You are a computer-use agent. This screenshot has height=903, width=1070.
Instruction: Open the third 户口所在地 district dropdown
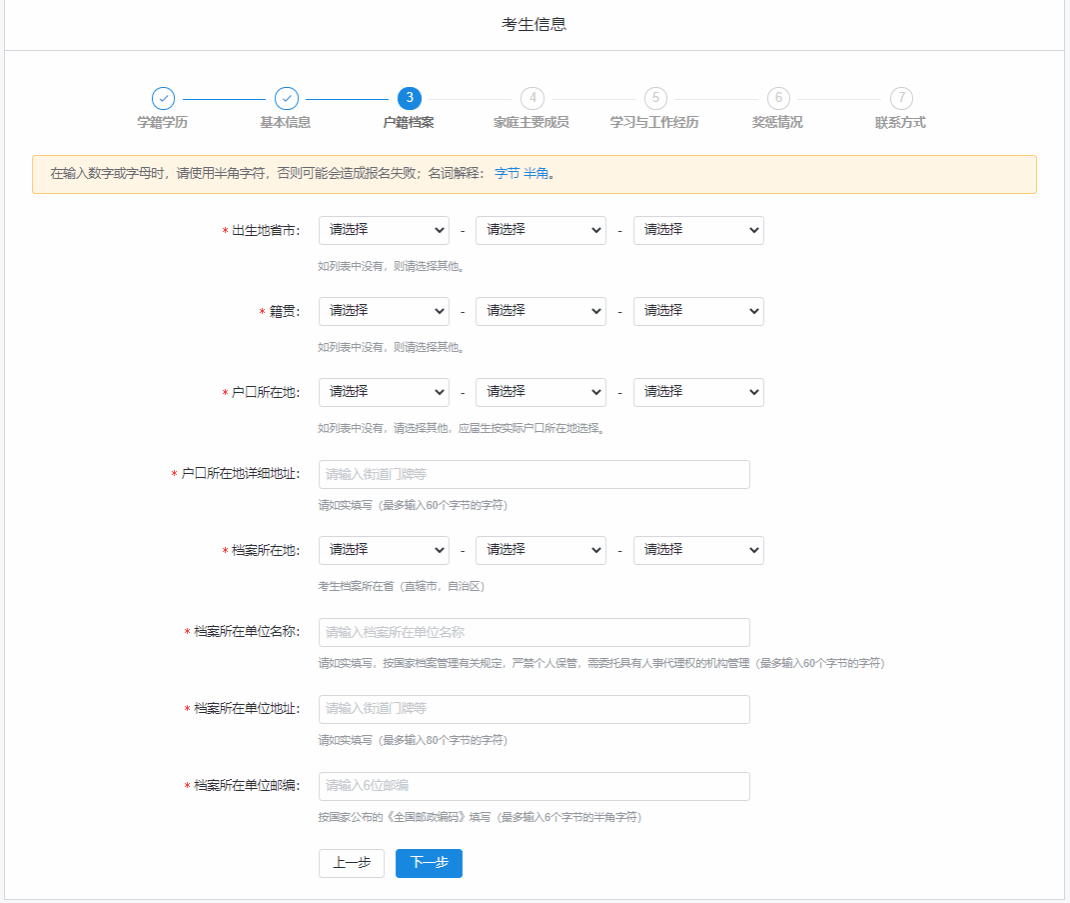click(698, 392)
